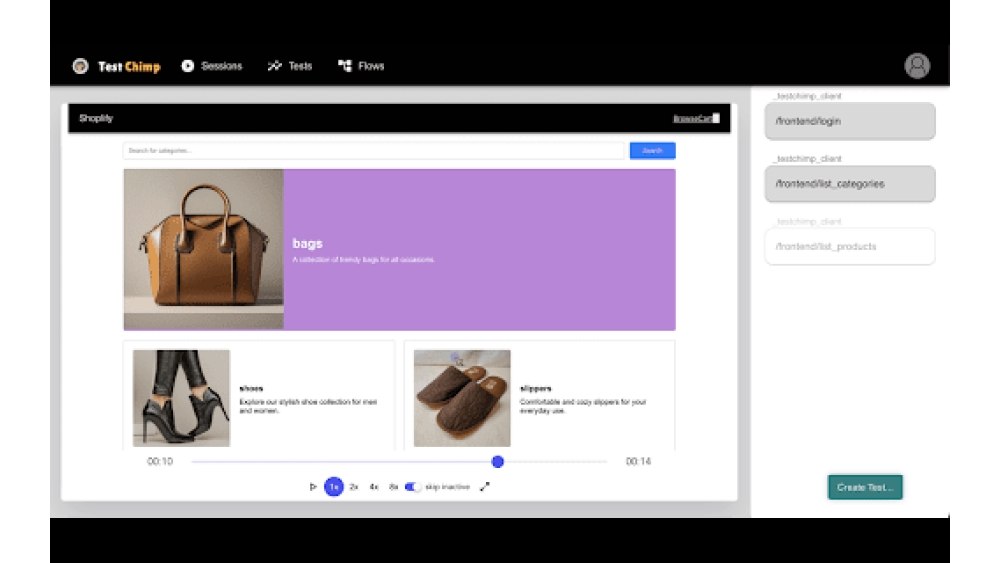
Task: Focus the Search for categories field
Action: click(374, 150)
